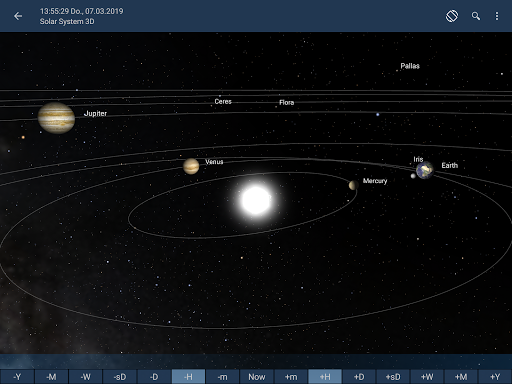The width and height of the screenshot is (512, 384).
Task: Select the Jupiter planet
Action: [x=56, y=118]
